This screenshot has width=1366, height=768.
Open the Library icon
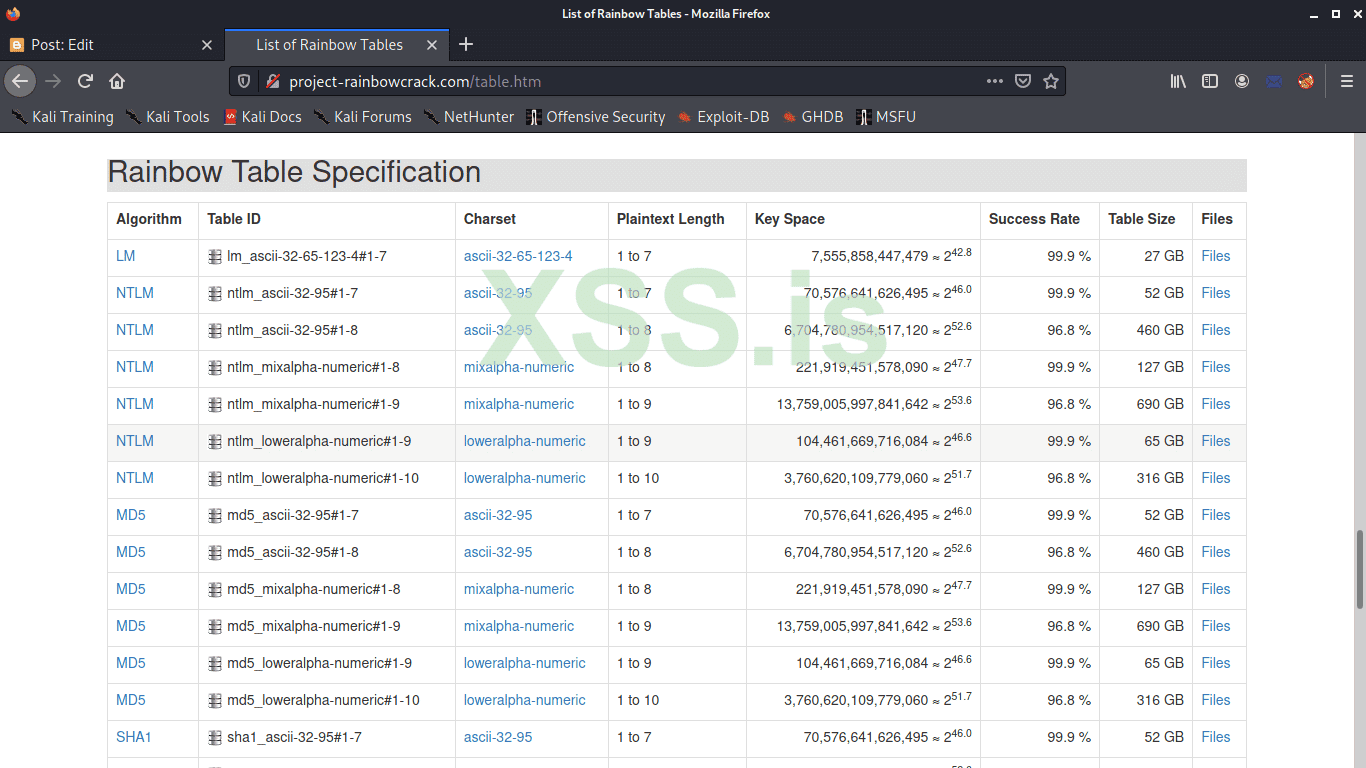(x=1178, y=81)
